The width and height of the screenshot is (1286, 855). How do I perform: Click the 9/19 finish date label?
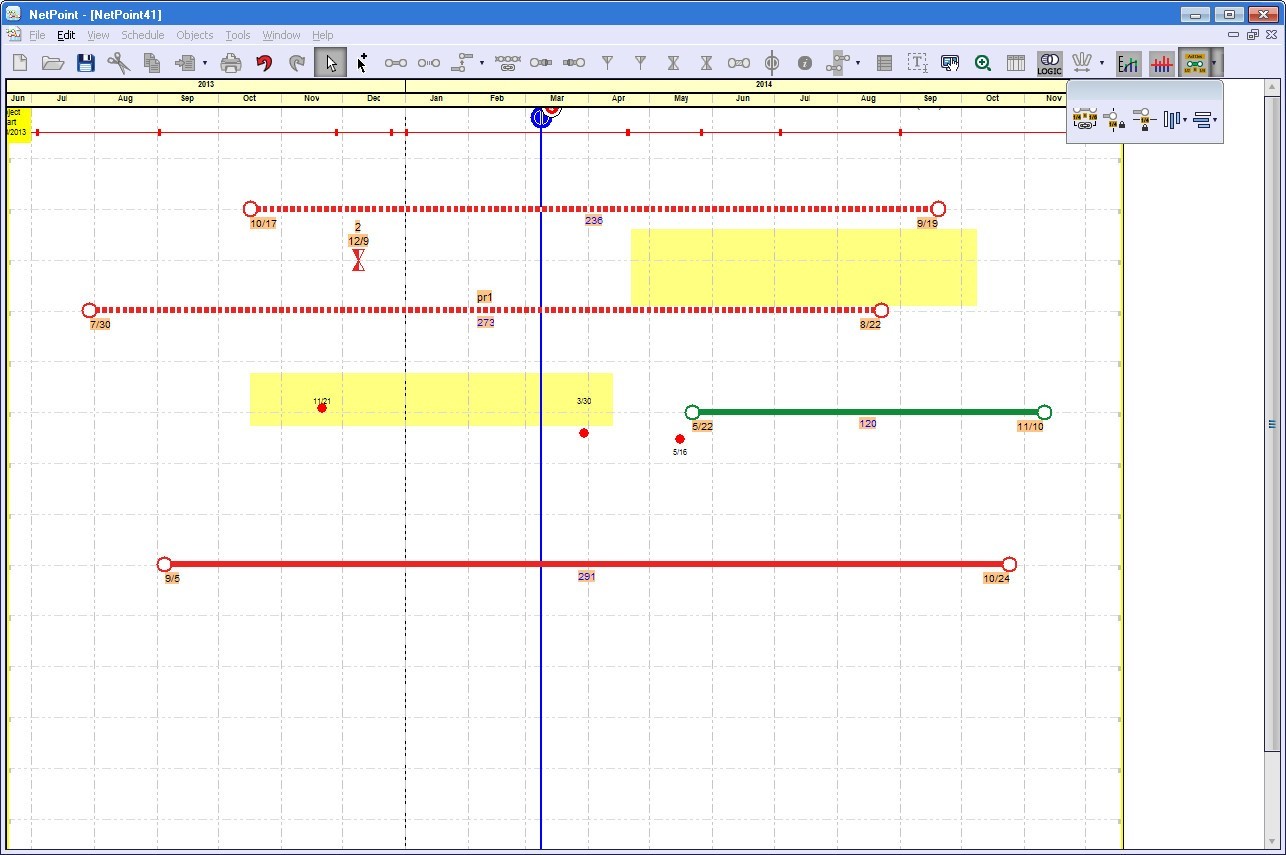click(x=927, y=224)
